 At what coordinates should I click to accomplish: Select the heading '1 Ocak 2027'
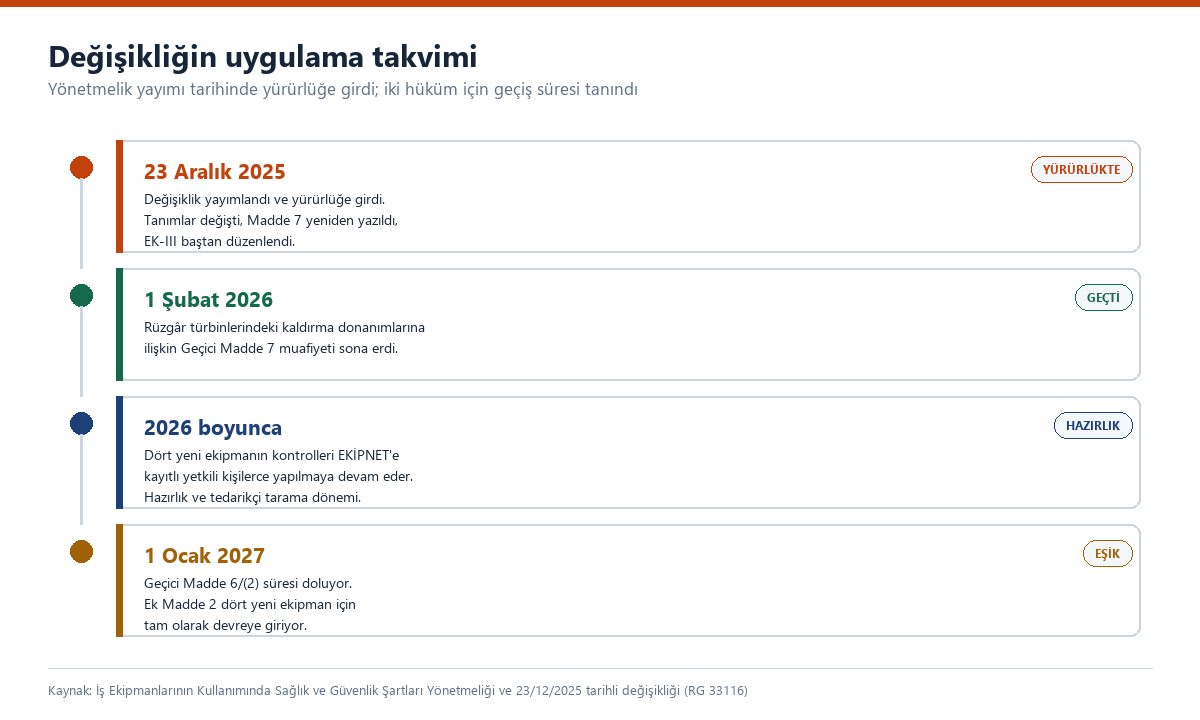coord(204,556)
